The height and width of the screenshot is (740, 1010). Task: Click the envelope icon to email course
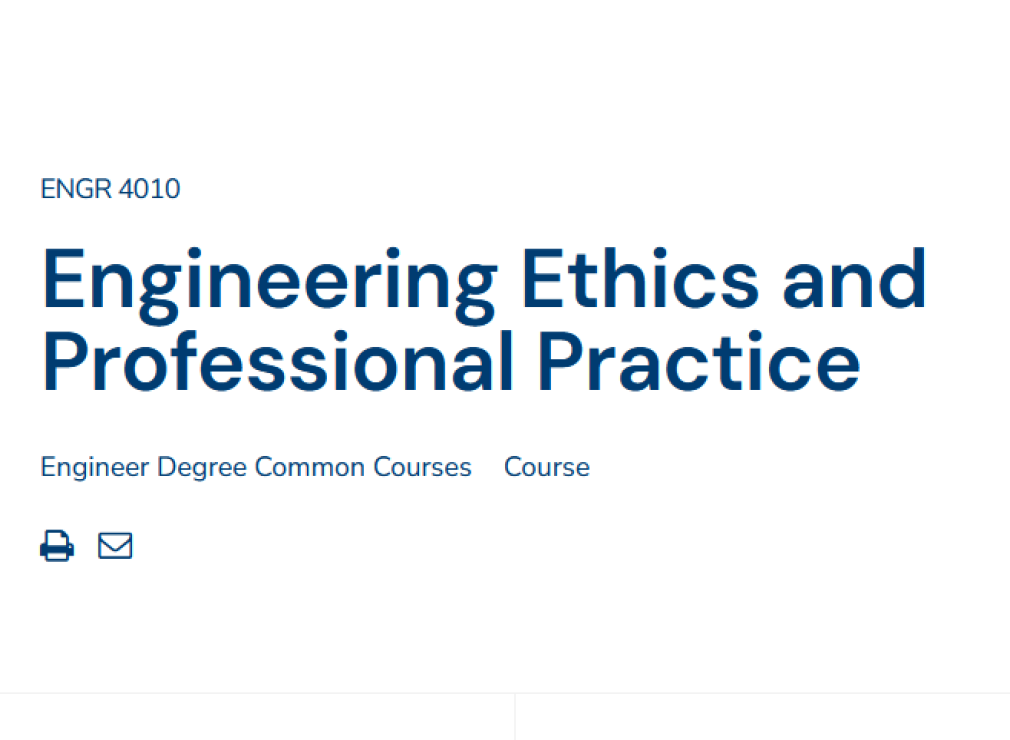coord(115,546)
